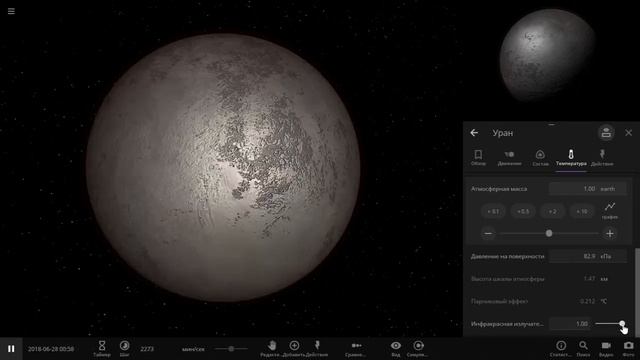Multiply atmosphere mass by 10
640x360 pixels.
click(x=582, y=211)
